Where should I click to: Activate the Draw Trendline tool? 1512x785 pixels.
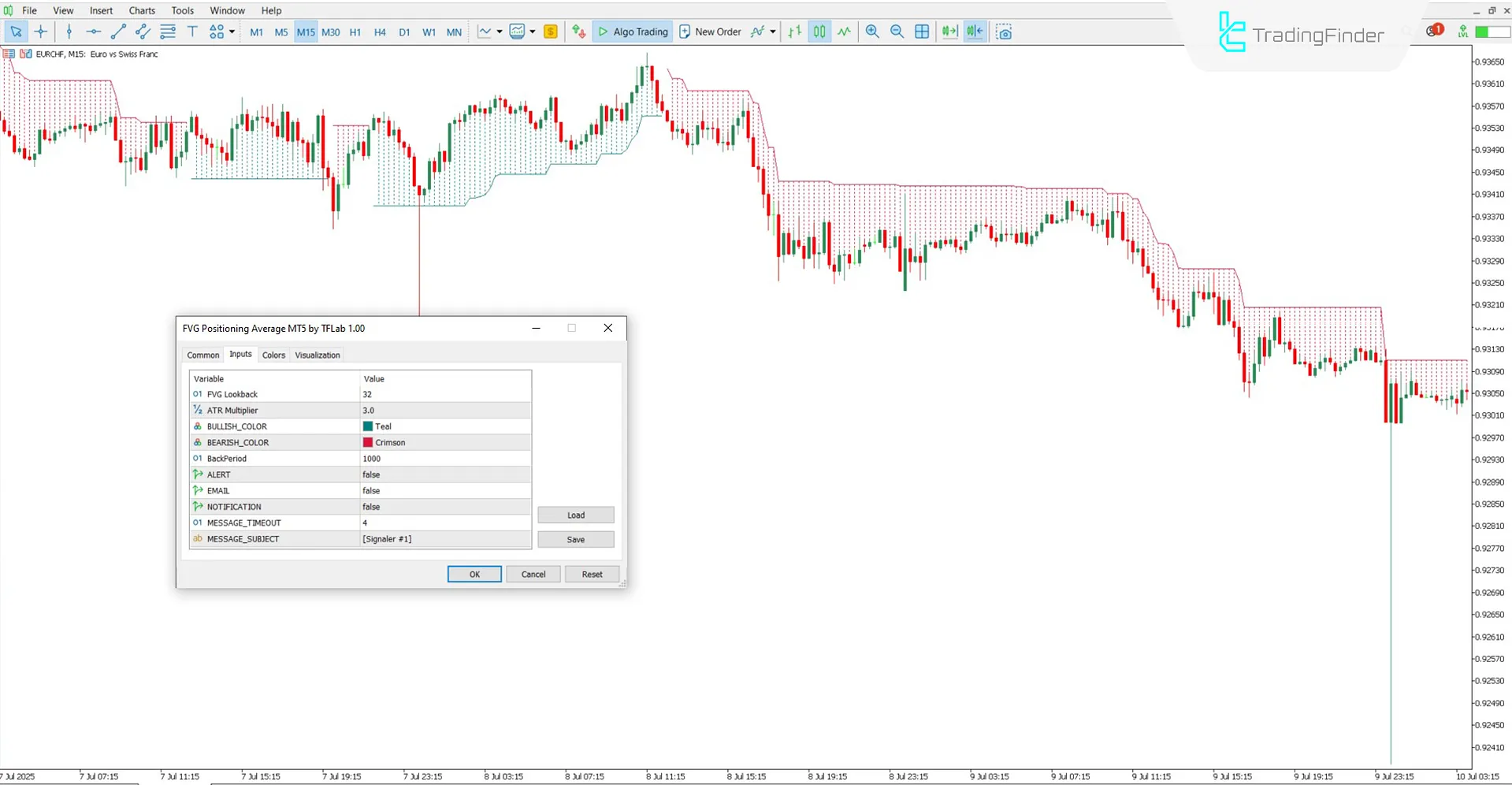119,32
